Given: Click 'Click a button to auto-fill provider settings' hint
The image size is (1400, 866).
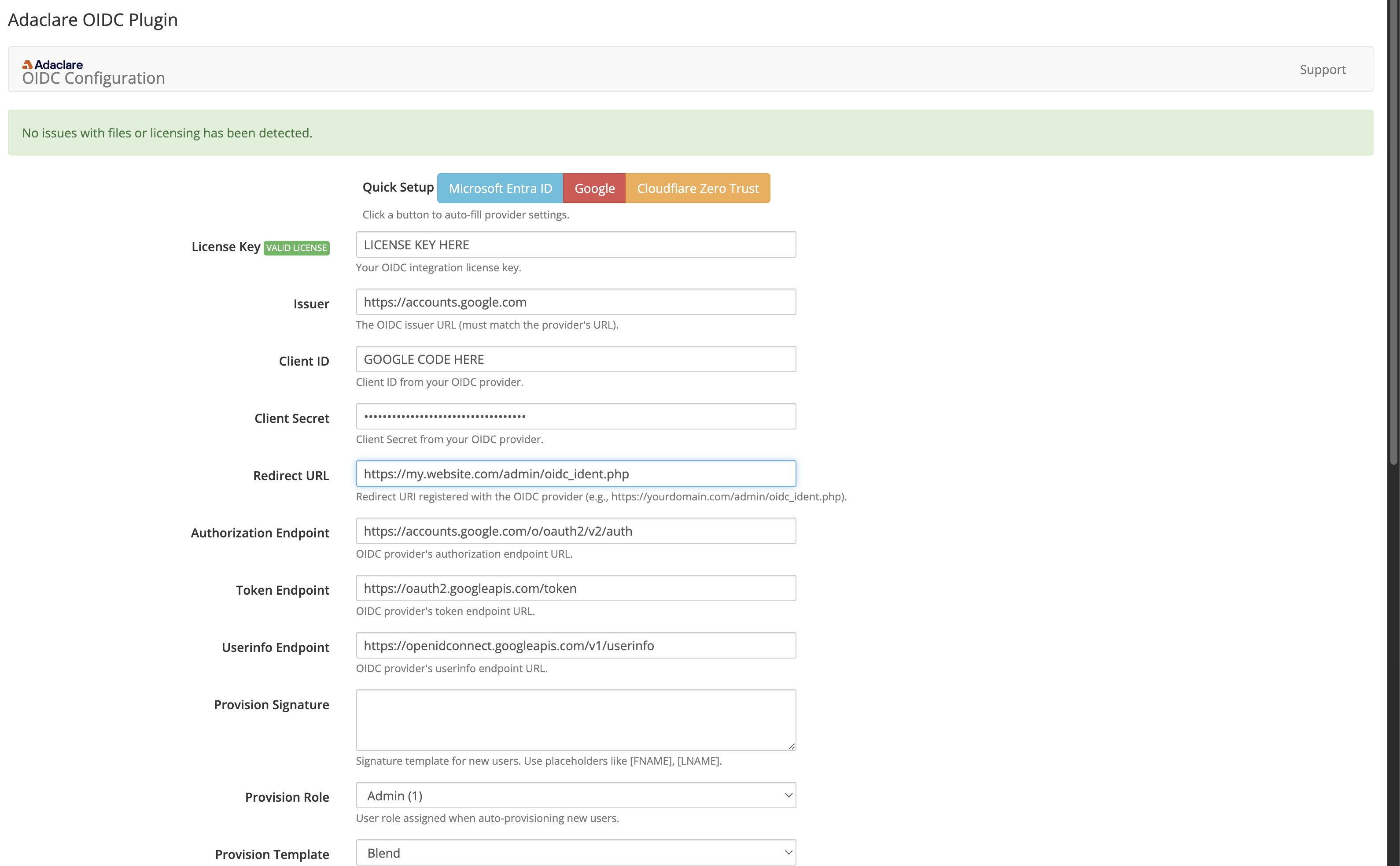Looking at the screenshot, I should pyautogui.click(x=466, y=215).
